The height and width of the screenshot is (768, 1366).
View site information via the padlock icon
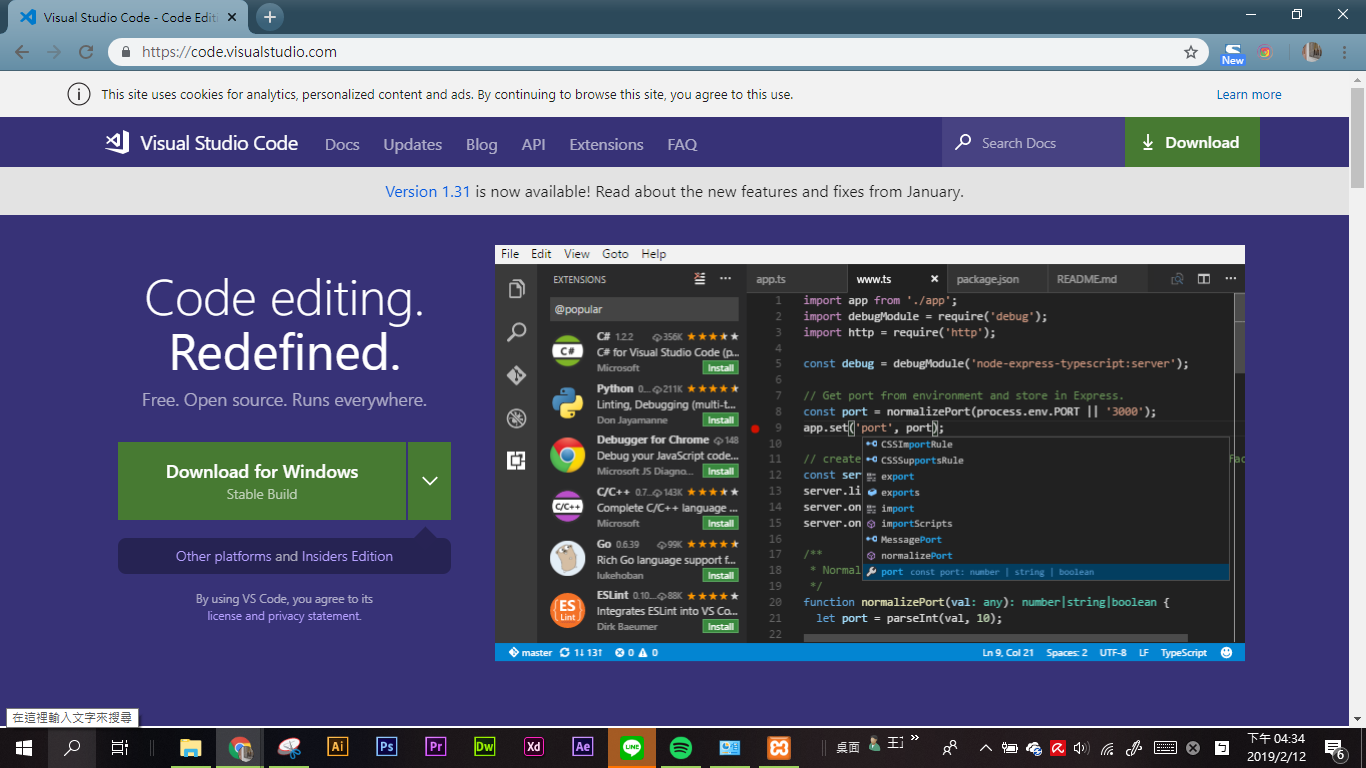coord(126,52)
